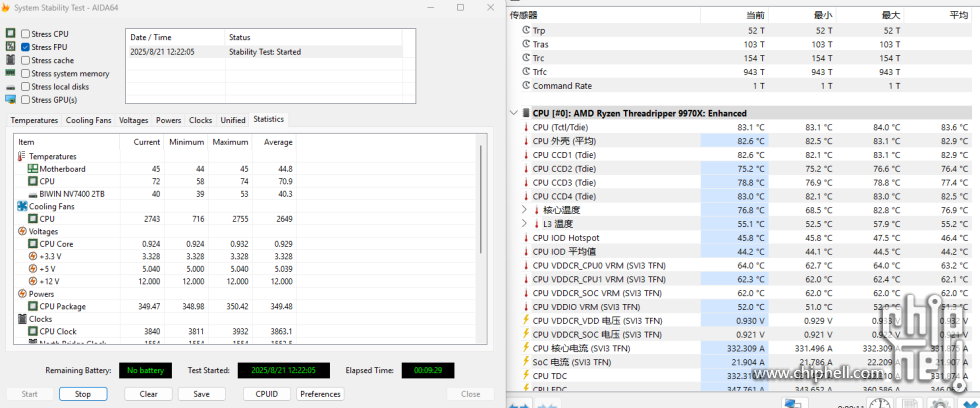980x408 pixels.
Task: Click the Trfc timing clock icon in HWiNFO
Action: [x=526, y=72]
